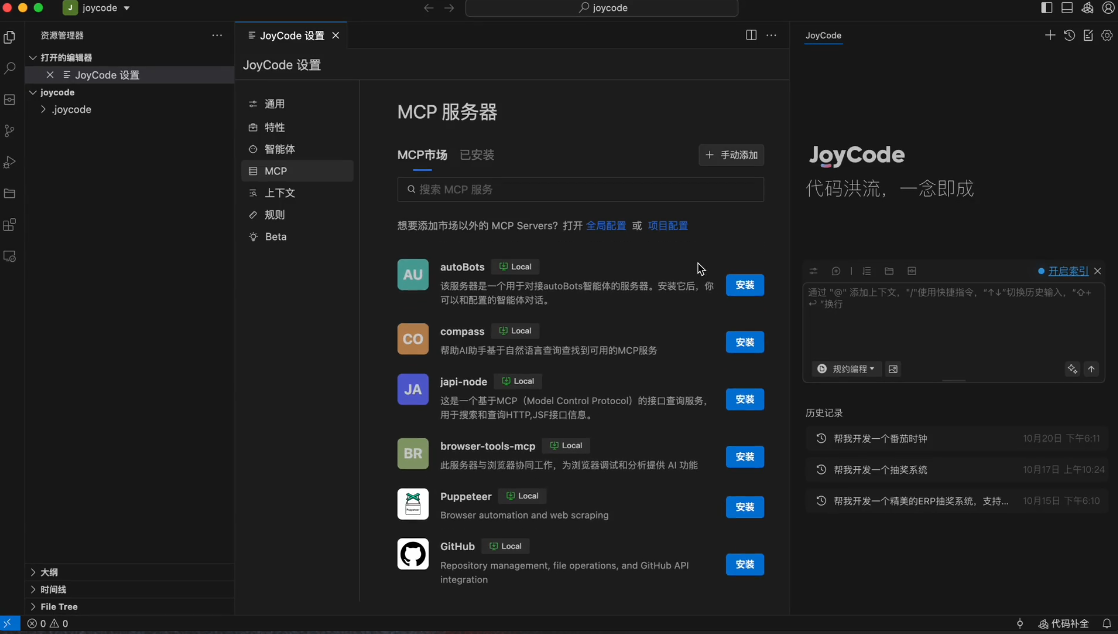Go forward with right arrow in title bar
1118x634 pixels.
pos(449,8)
